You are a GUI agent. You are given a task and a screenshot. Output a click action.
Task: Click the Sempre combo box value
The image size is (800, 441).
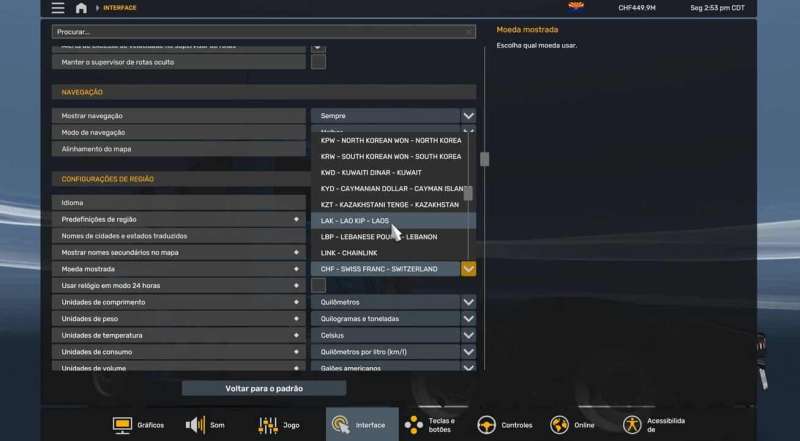pos(385,116)
